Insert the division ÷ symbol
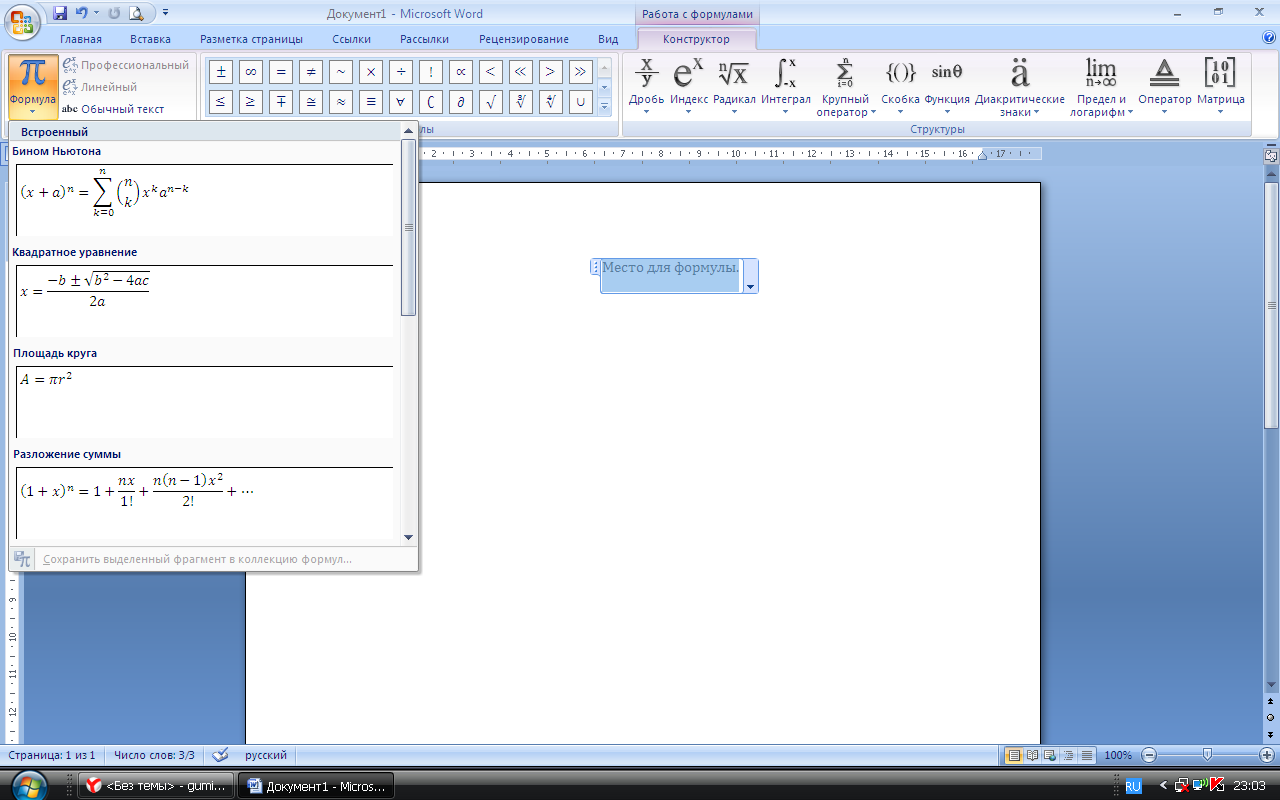 tap(400, 72)
